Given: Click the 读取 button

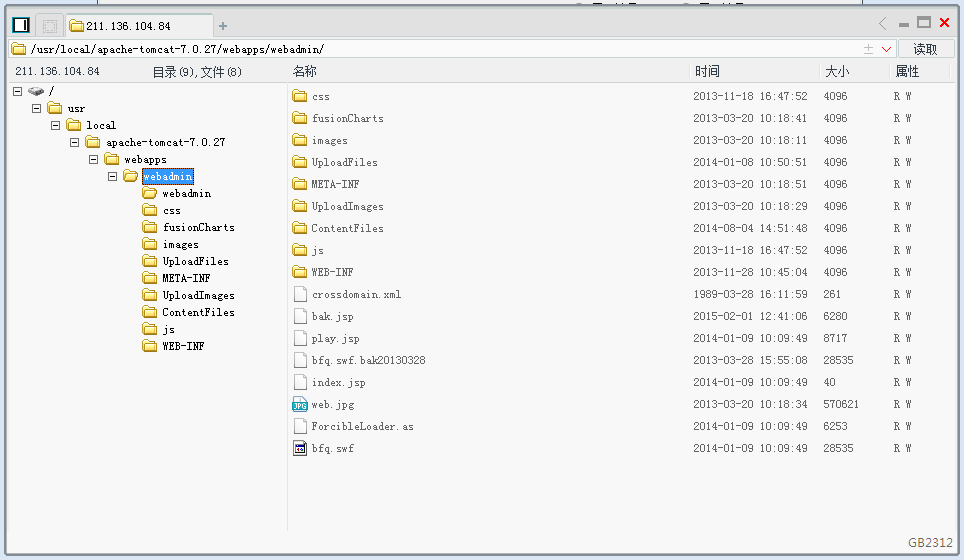Looking at the screenshot, I should 925,49.
